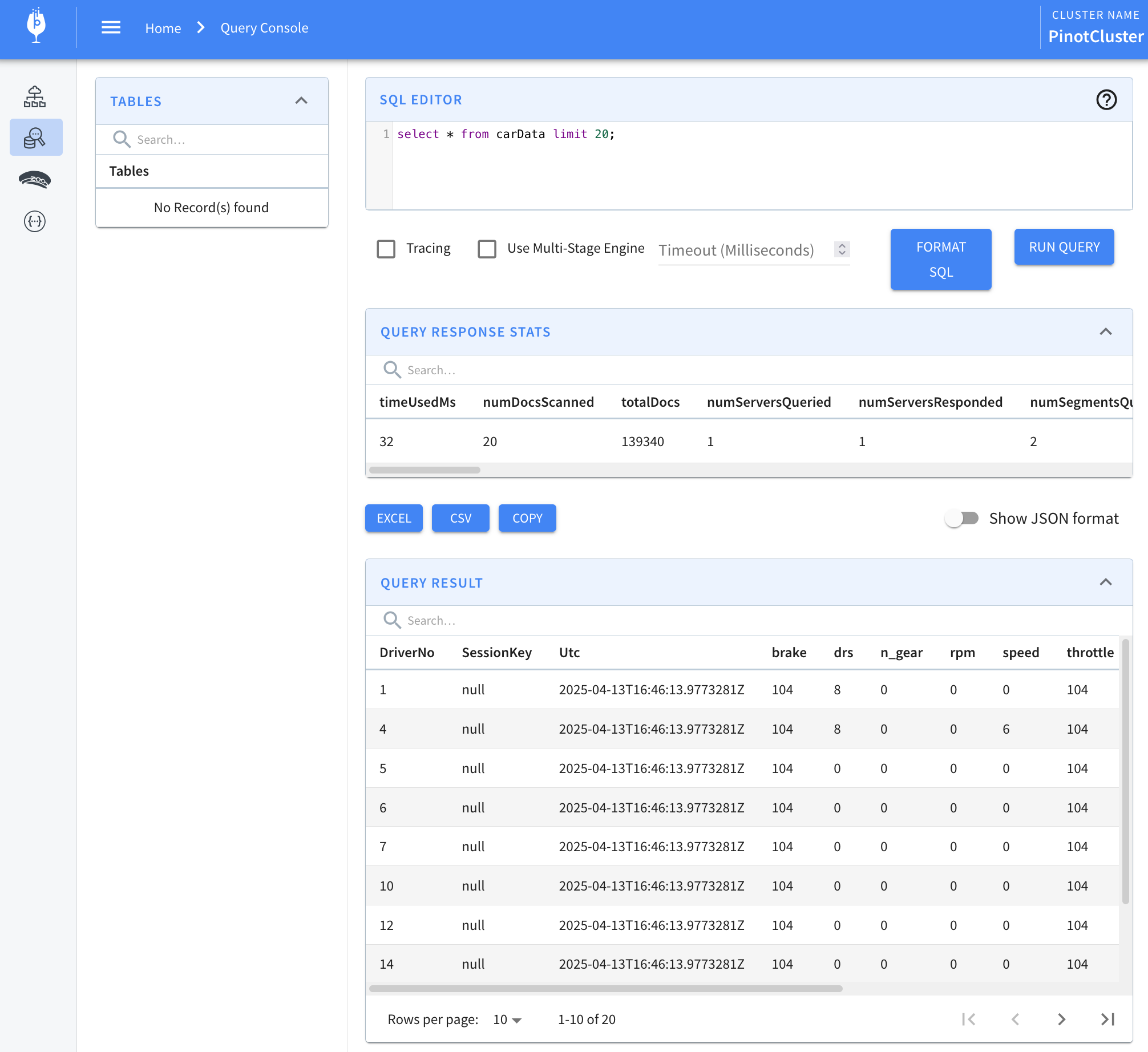Open Zookeeper Browser sidebar icon

click(35, 180)
